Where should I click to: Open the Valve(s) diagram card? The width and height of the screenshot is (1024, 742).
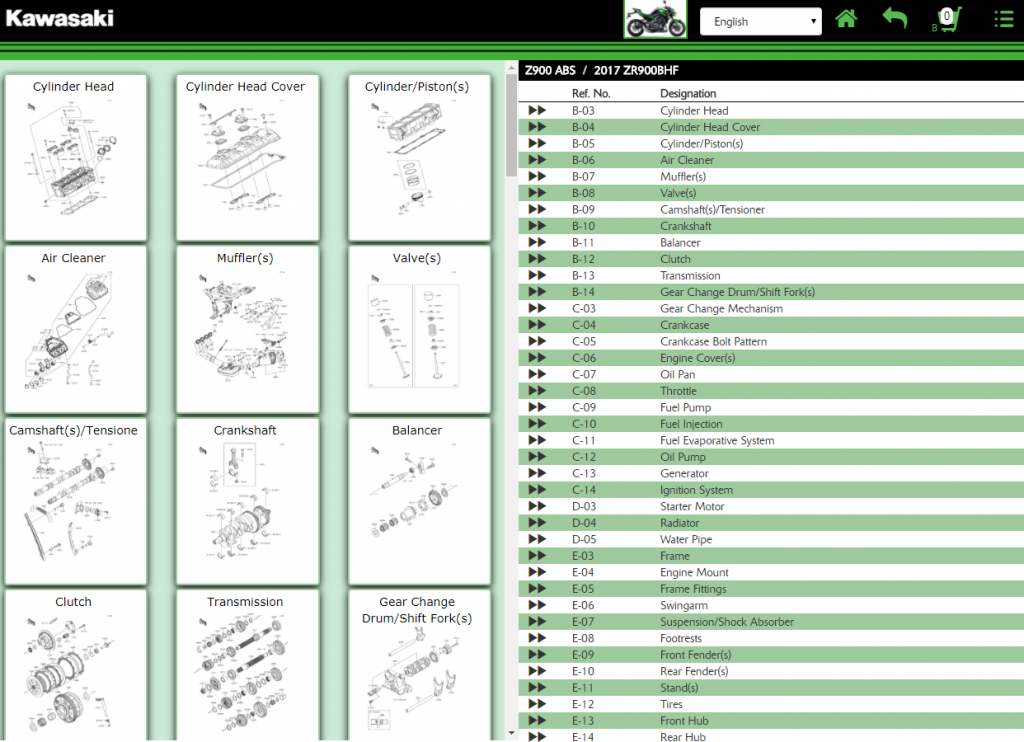click(419, 329)
